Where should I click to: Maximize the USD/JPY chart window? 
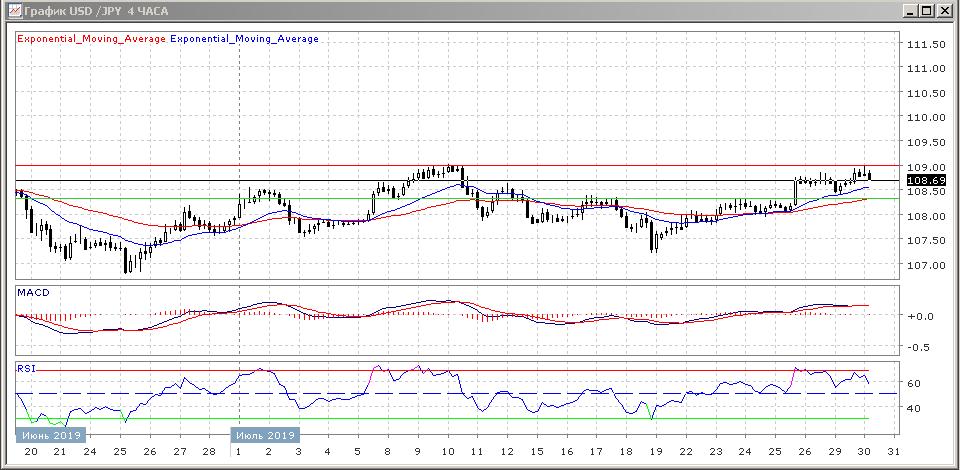pos(927,11)
